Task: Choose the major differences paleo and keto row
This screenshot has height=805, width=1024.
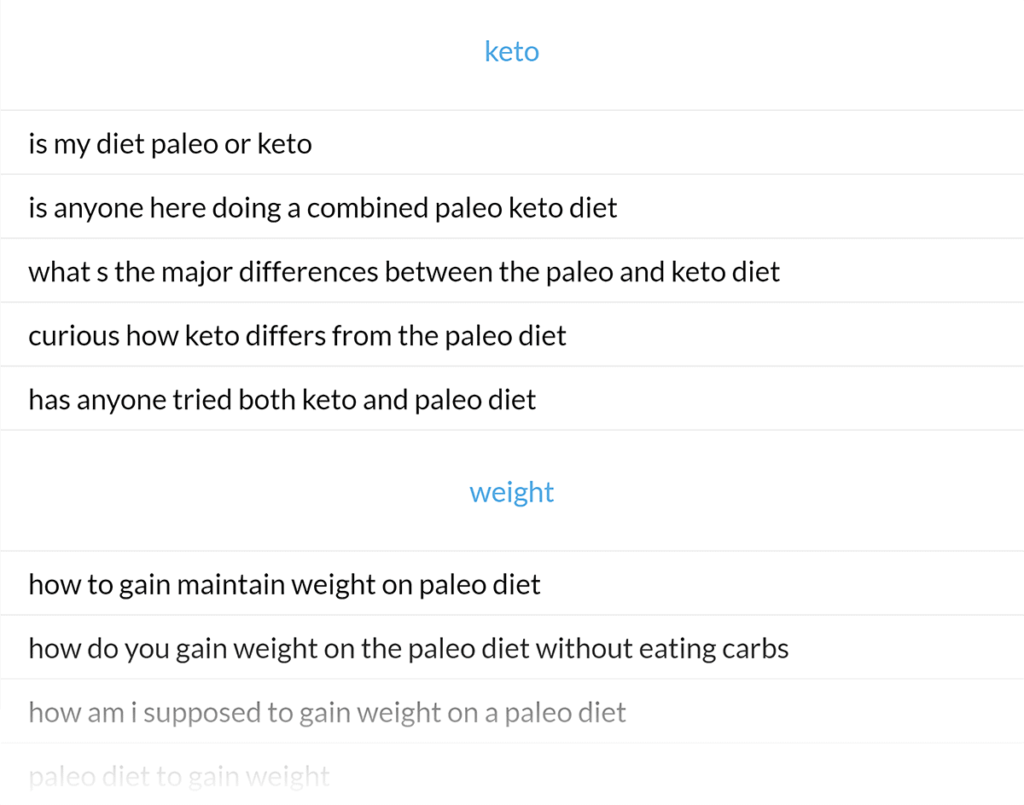Action: tap(404, 272)
